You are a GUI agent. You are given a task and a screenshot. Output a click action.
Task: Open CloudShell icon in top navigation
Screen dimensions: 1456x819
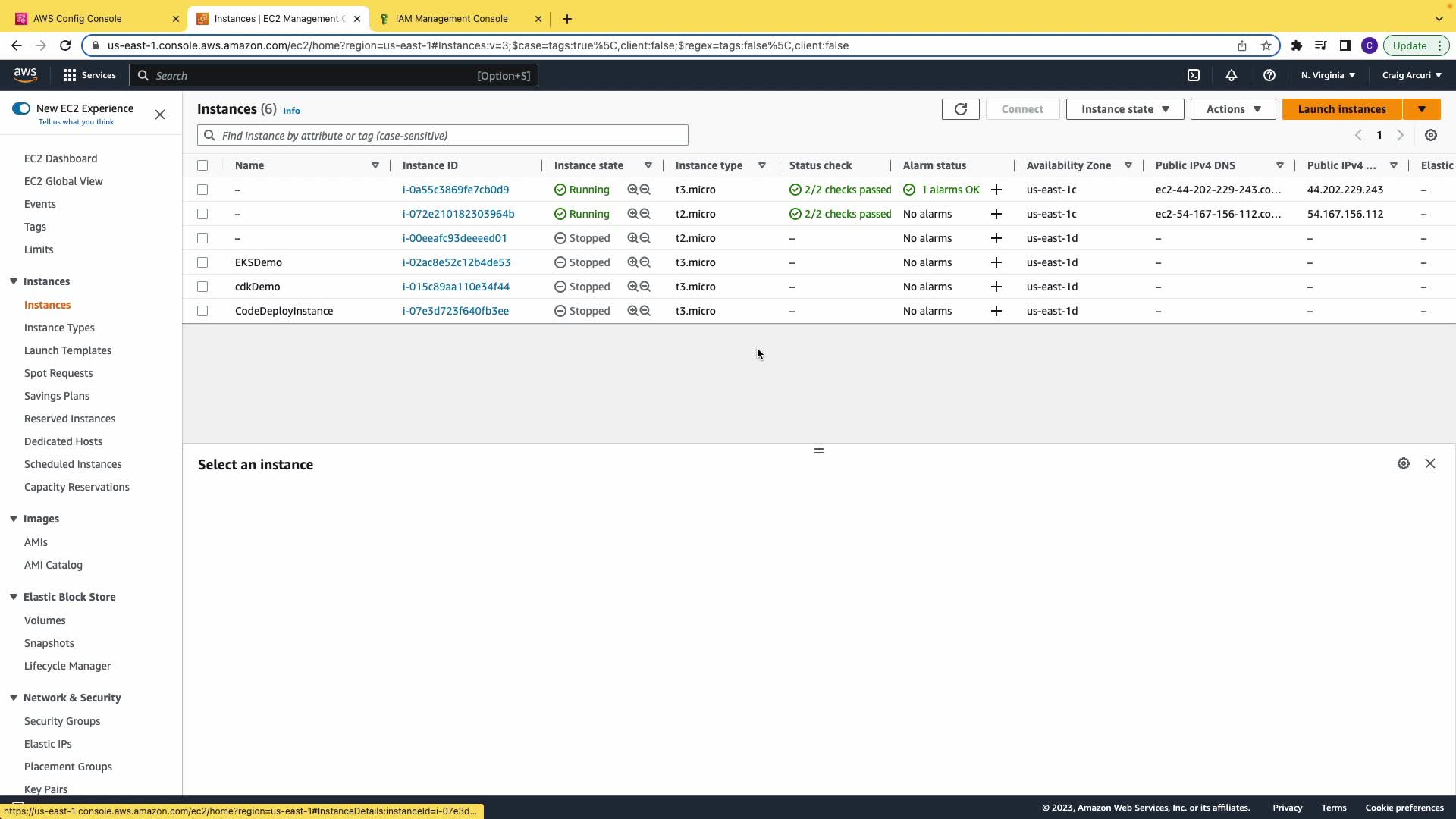click(x=1194, y=75)
